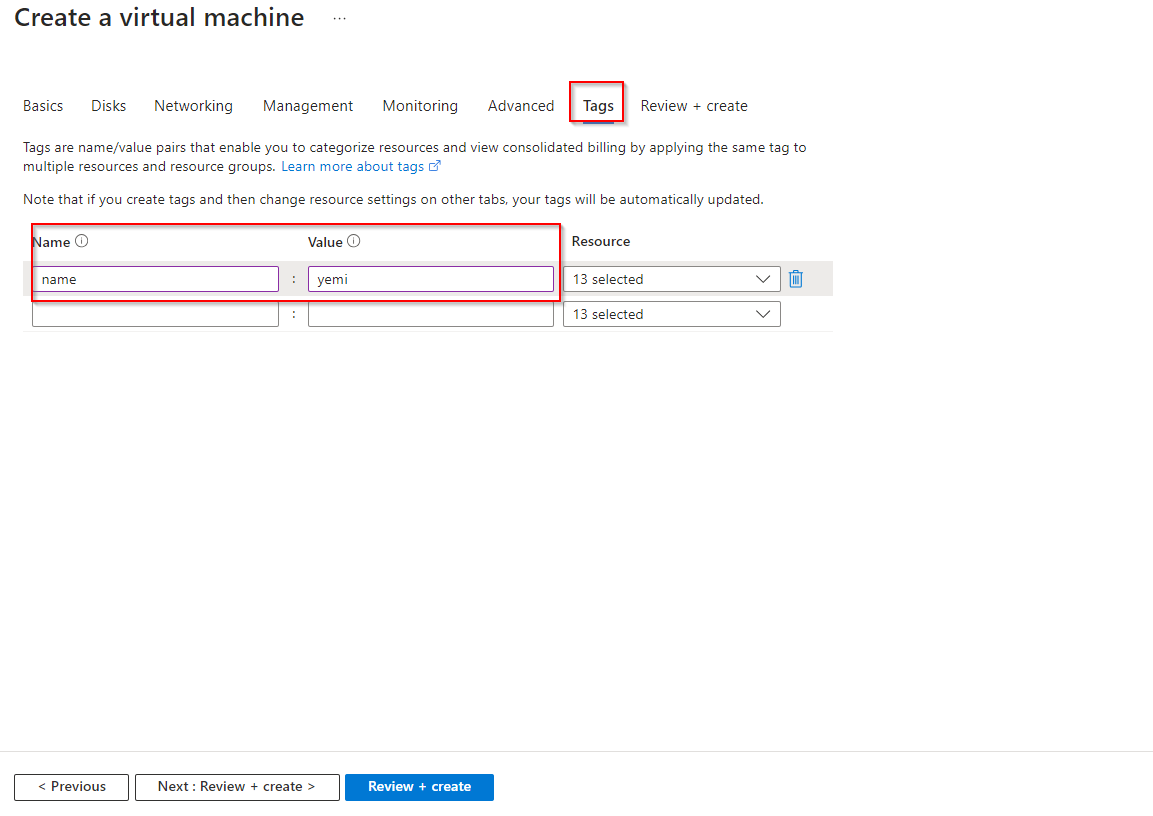Click the tag name field containing 'name'

[x=155, y=279]
